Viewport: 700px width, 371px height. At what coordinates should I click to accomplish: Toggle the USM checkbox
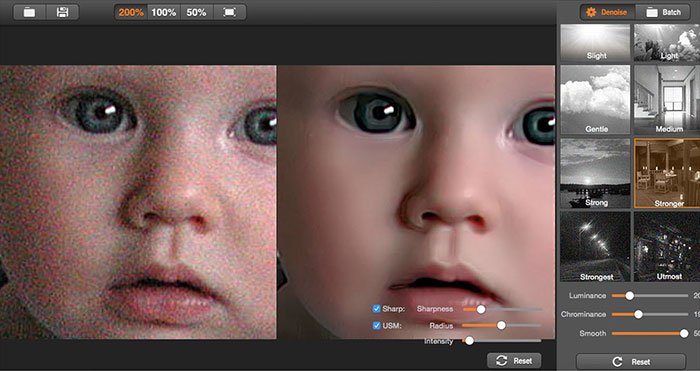(376, 325)
